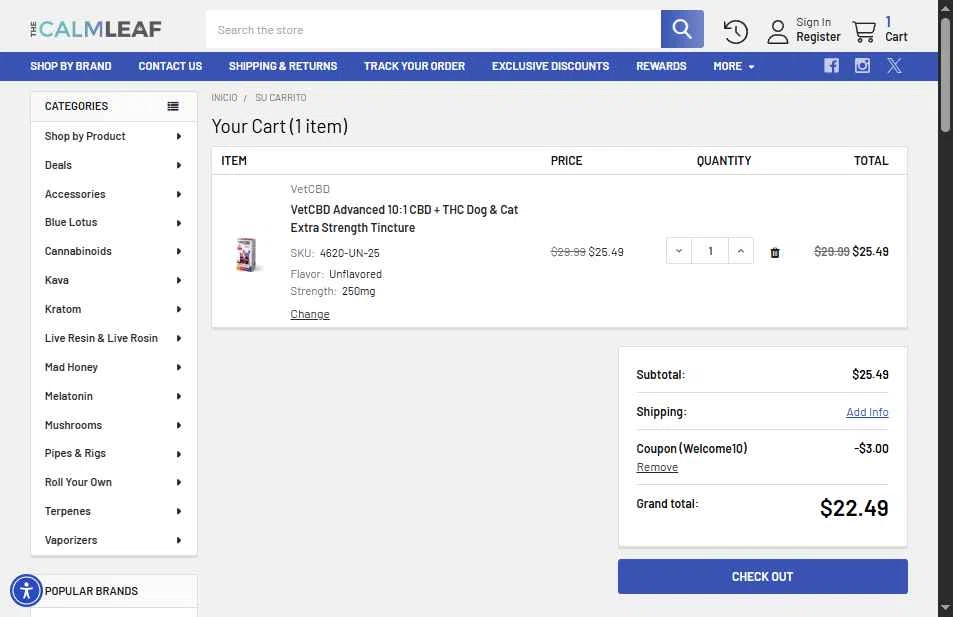Expand Shop by Product category
The width and height of the screenshot is (953, 617).
click(179, 137)
